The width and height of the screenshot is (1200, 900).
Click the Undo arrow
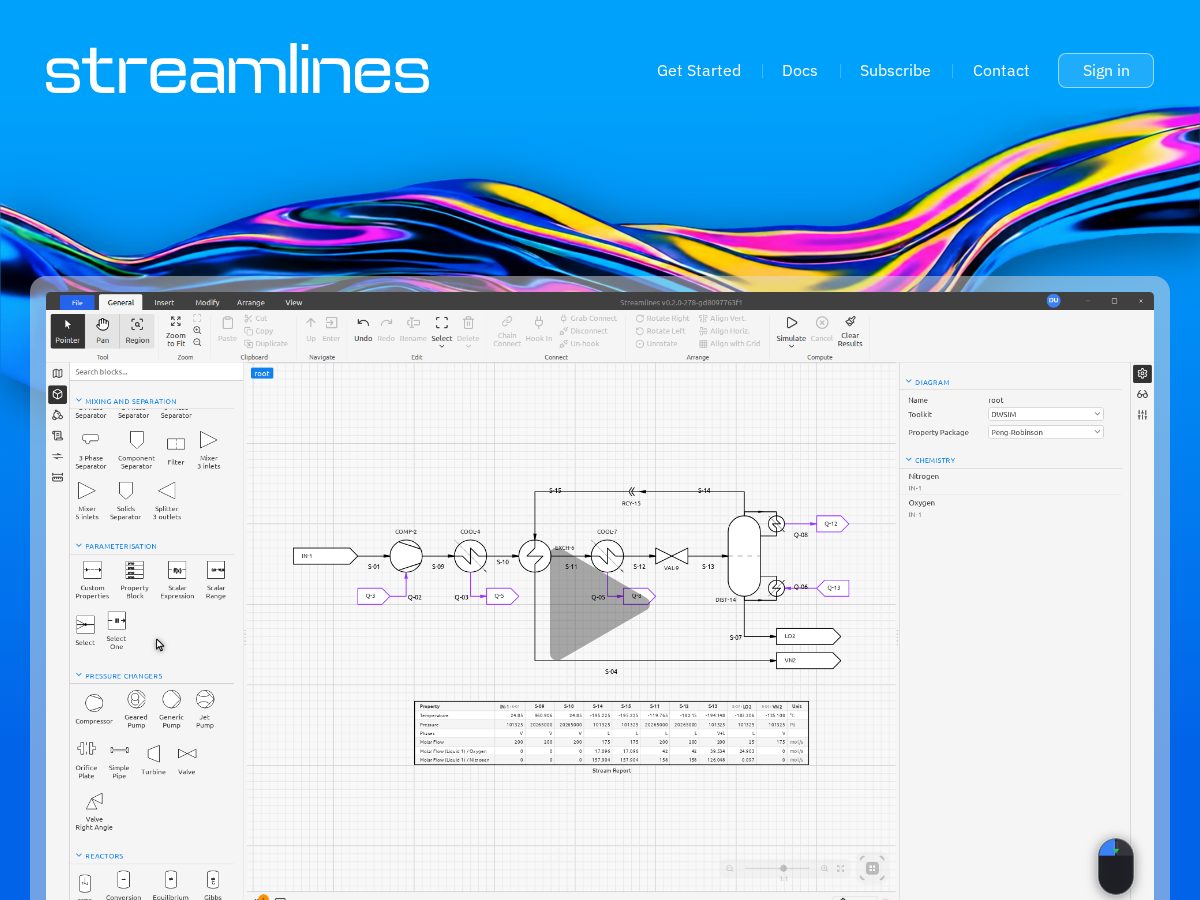coord(363,328)
